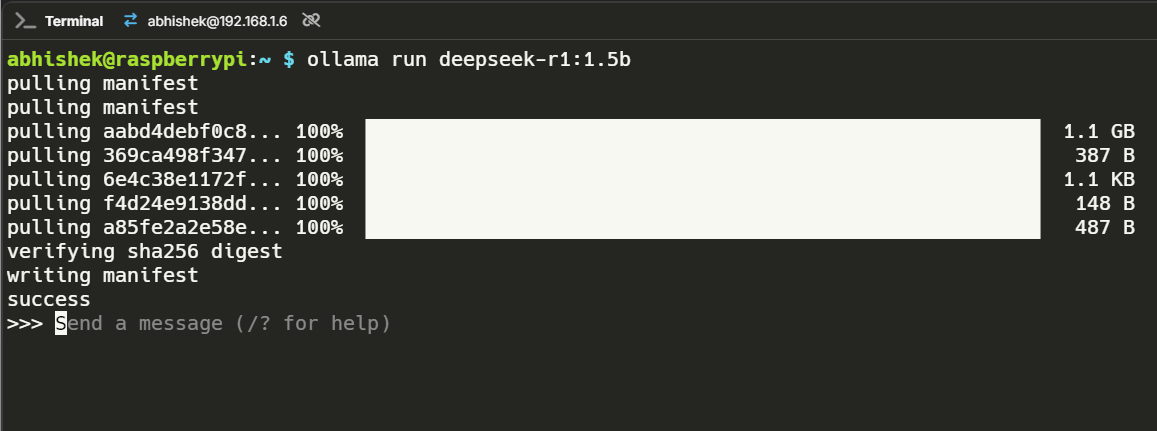This screenshot has height=431, width=1157.
Task: Click the progress bar for 6e4c38e1172f
Action: point(702,180)
